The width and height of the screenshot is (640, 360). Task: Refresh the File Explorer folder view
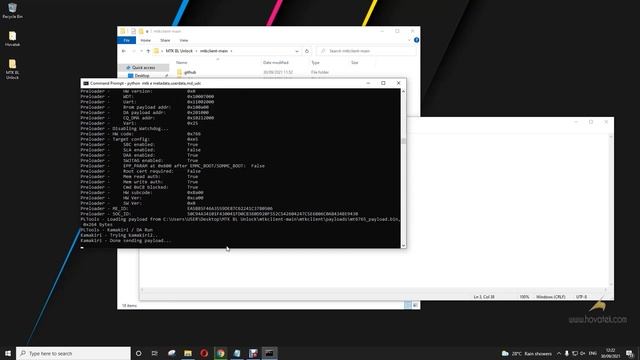coord(307,51)
